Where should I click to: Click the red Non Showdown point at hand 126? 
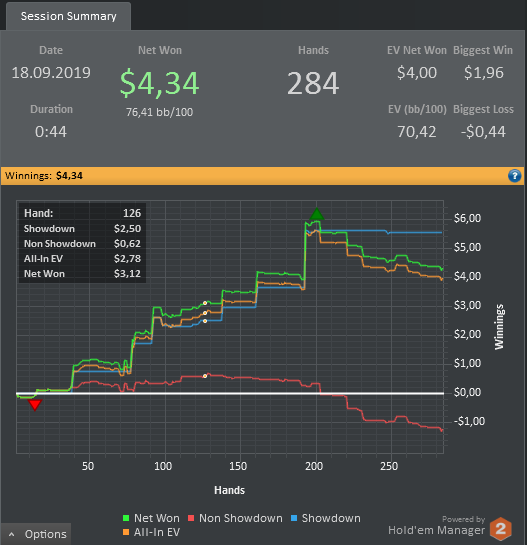(x=205, y=376)
